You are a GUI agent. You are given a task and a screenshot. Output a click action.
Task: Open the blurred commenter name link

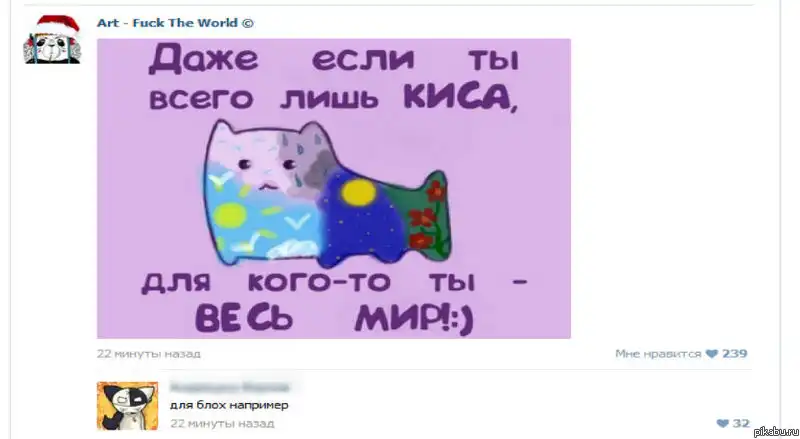coord(230,387)
